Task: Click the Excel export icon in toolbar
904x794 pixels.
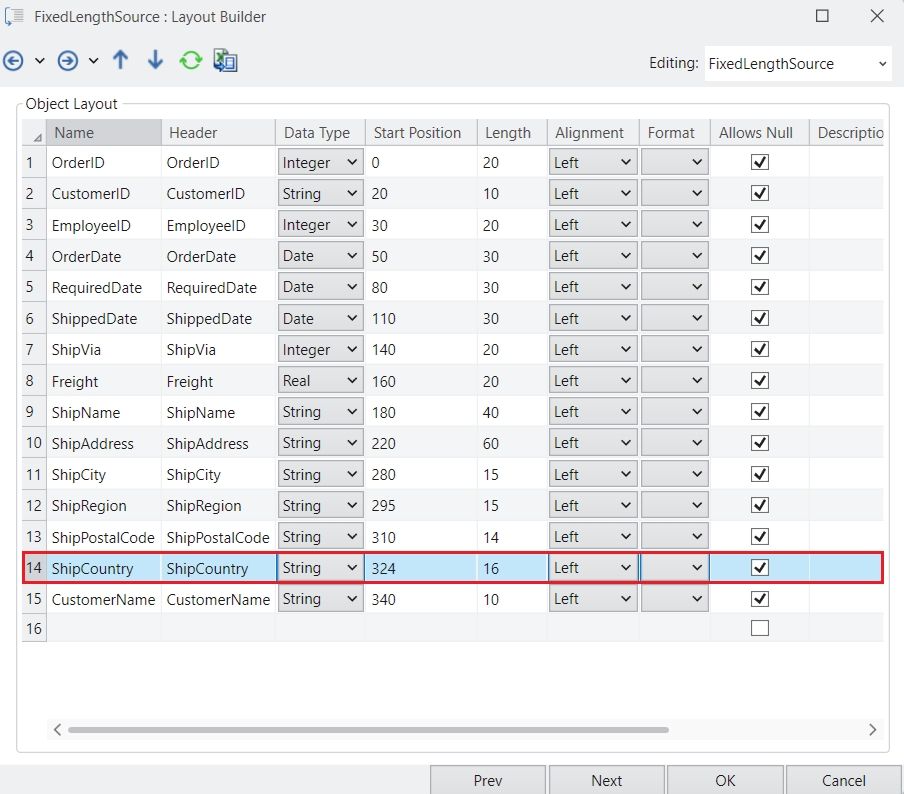Action: [x=225, y=61]
